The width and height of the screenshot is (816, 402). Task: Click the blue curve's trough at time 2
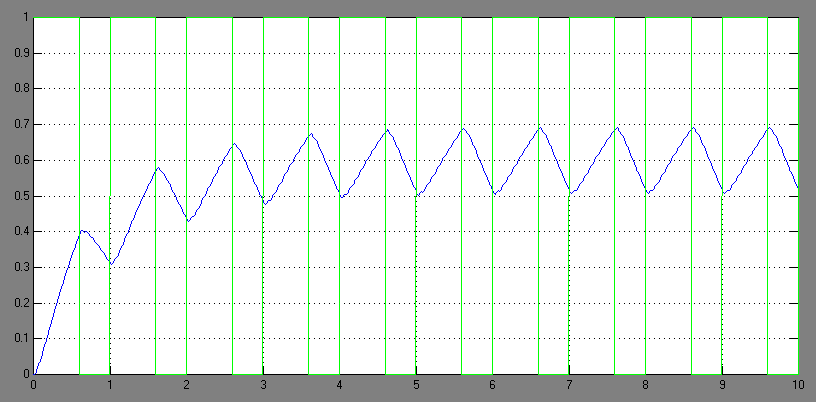point(188,221)
